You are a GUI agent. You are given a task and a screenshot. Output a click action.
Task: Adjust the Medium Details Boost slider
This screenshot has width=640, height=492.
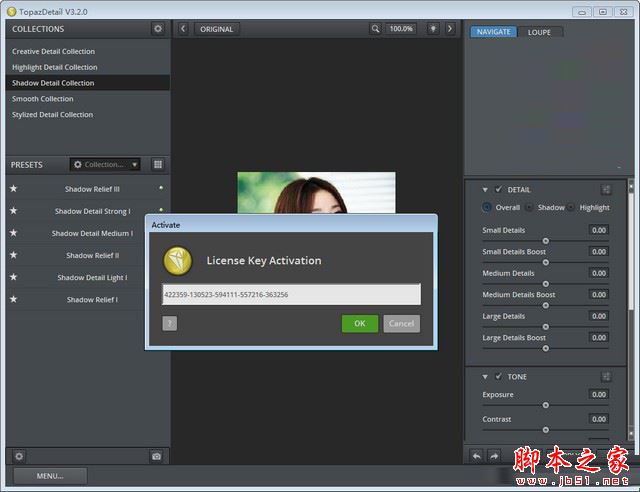click(x=545, y=305)
